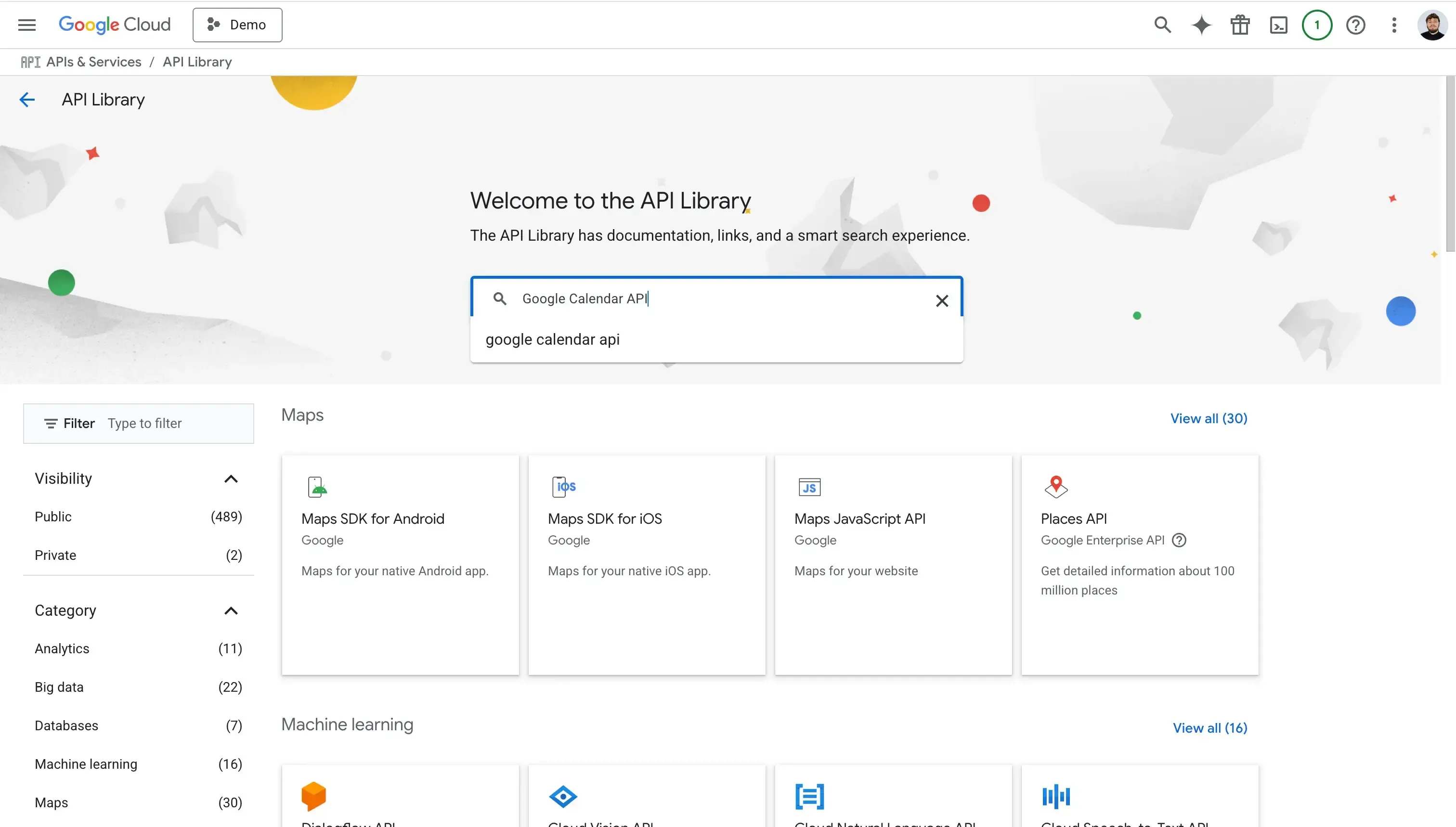The width and height of the screenshot is (1456, 827).
Task: Filter by Public visibility
Action: click(138, 517)
